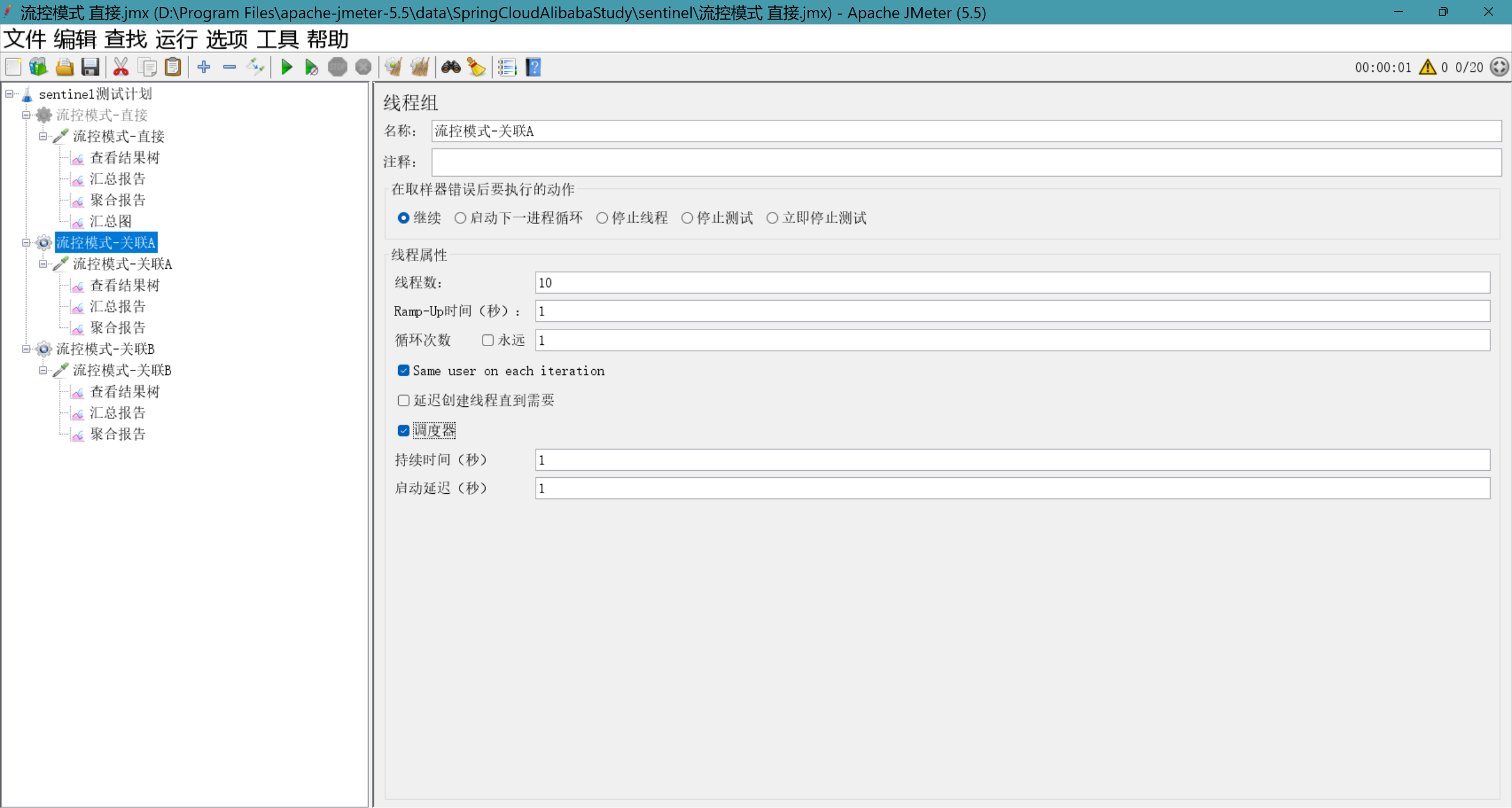Open the 运行 menu
The width and height of the screenshot is (1512, 808).
176,40
